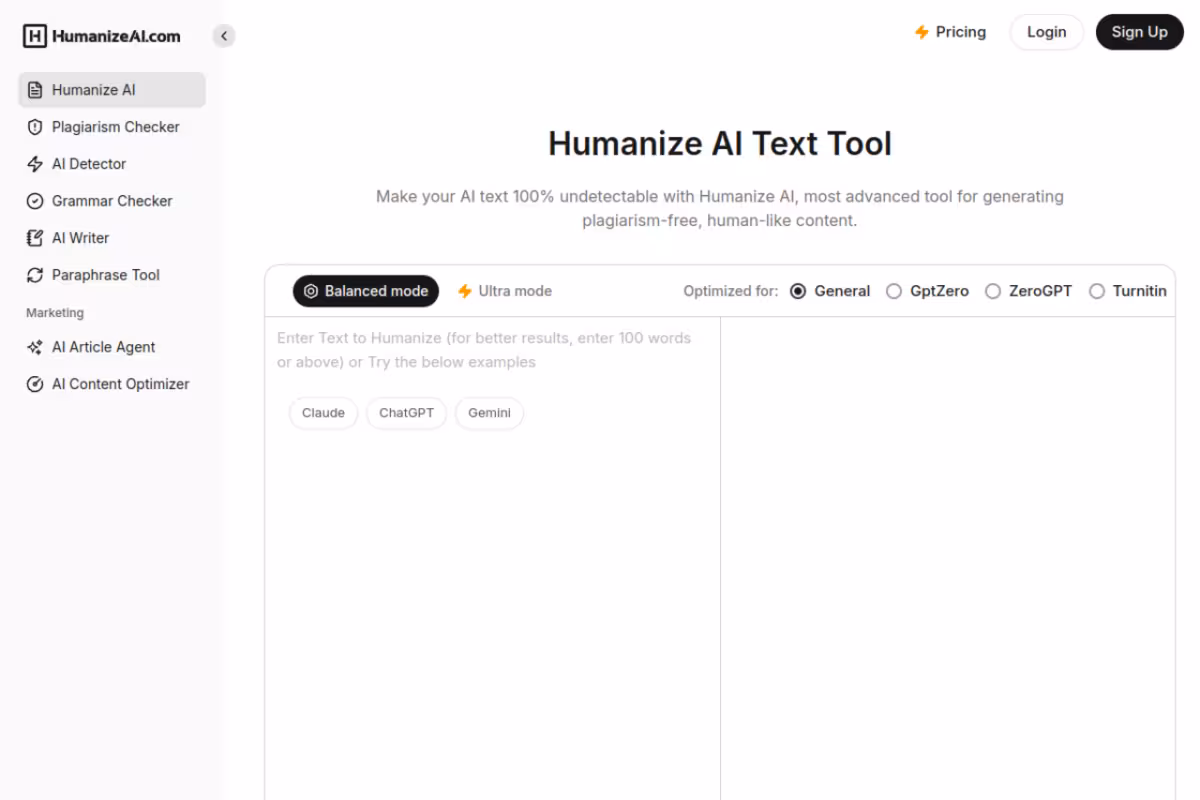Open the Paraphrase Tool page

click(112, 275)
